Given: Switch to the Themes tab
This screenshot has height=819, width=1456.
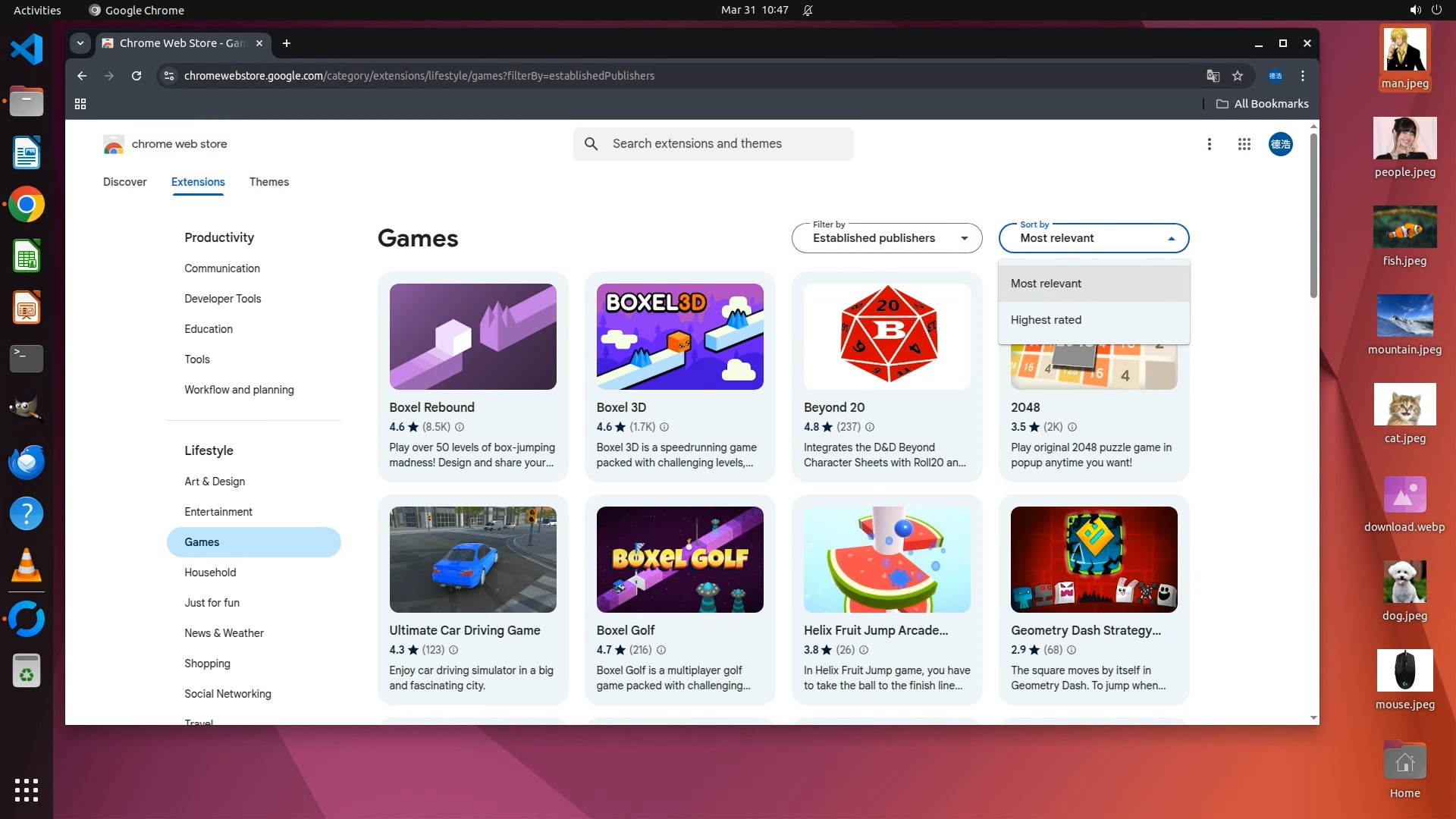Looking at the screenshot, I should click(x=268, y=182).
